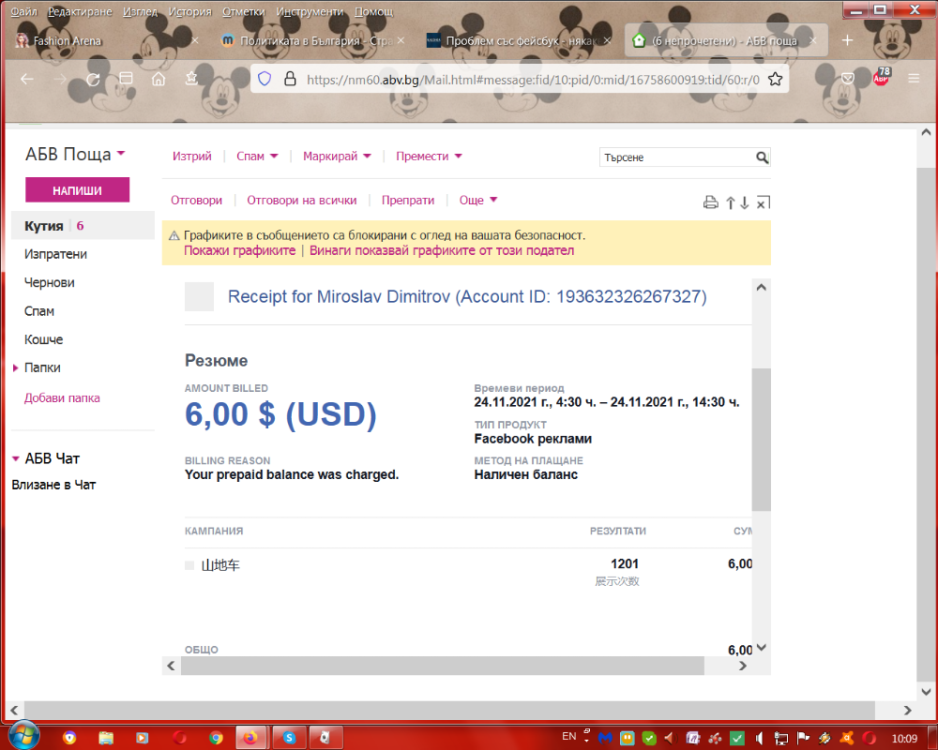The height and width of the screenshot is (750, 938).
Task: Go to previous message with up arrow
Action: point(730,203)
